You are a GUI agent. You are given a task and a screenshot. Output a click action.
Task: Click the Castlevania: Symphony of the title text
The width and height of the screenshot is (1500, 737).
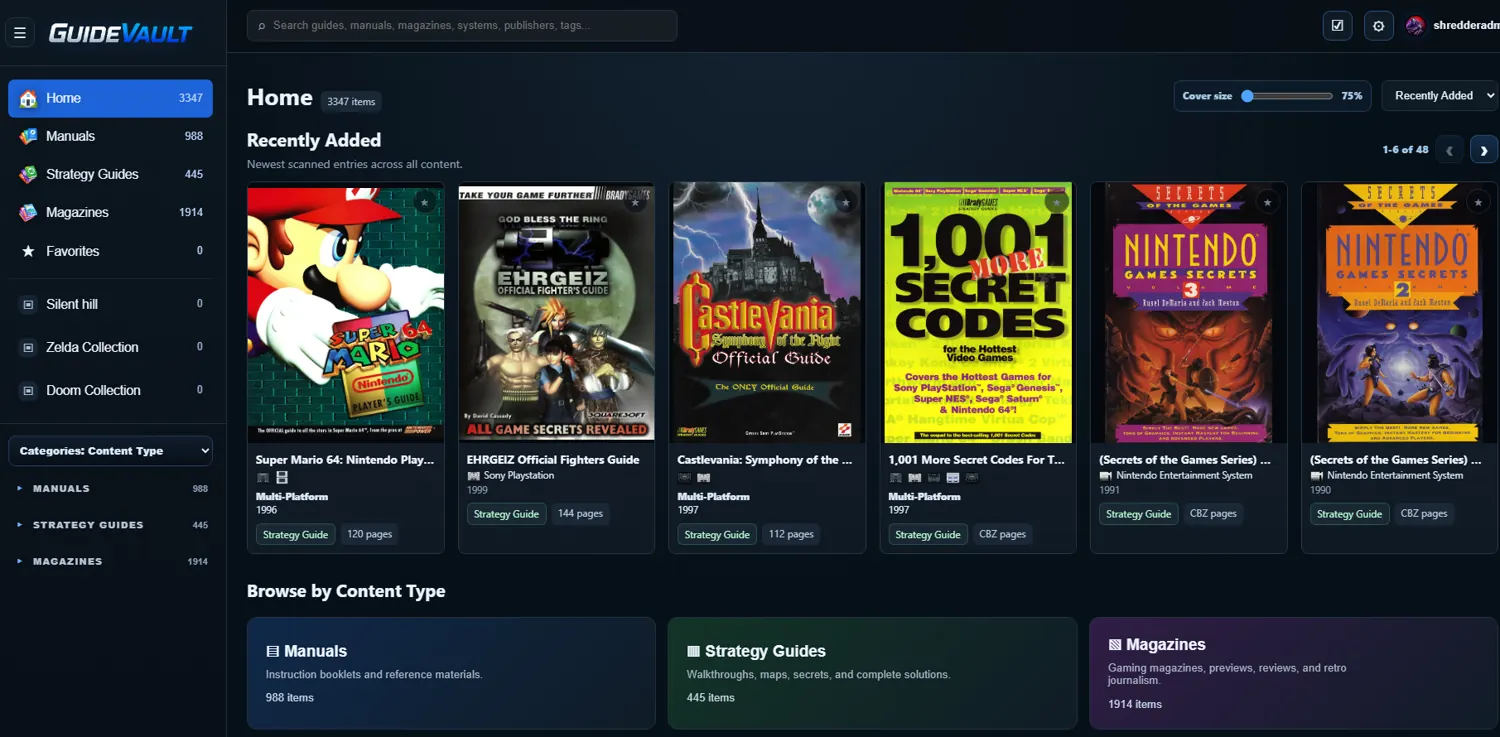pyautogui.click(x=767, y=460)
